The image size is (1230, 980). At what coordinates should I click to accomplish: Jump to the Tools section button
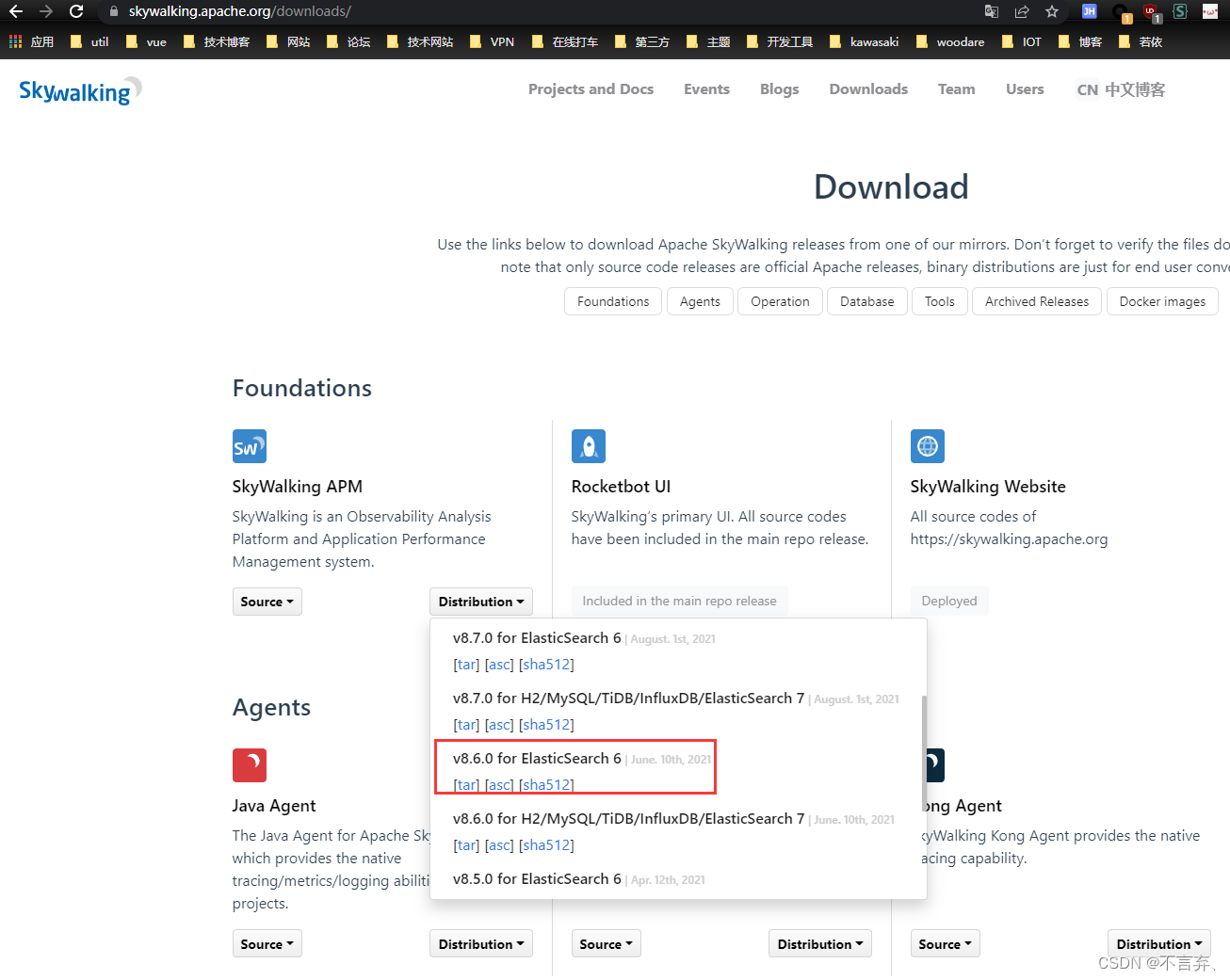(940, 301)
